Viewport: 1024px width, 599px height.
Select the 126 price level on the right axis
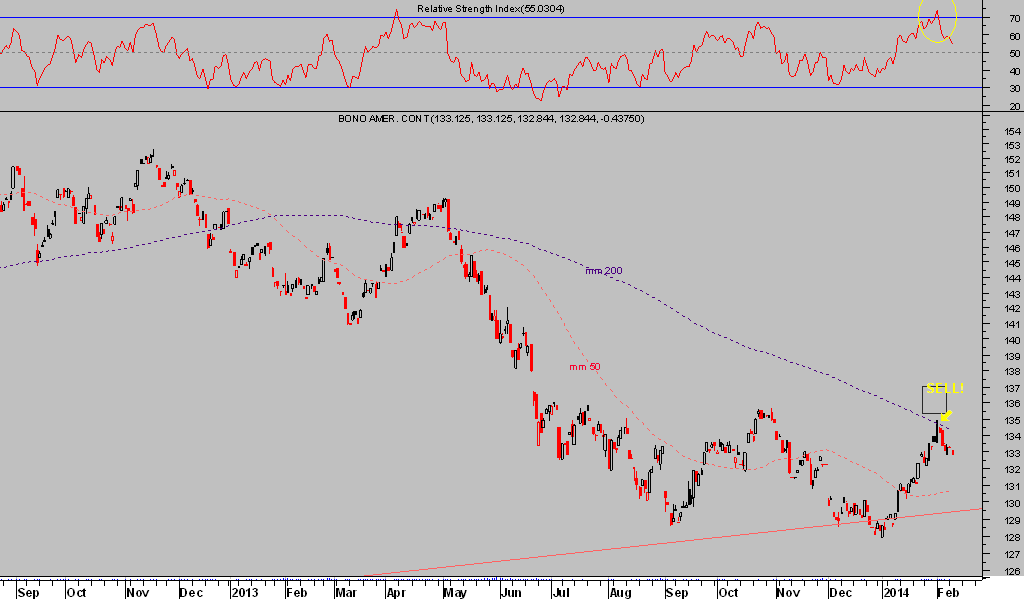(x=1011, y=572)
